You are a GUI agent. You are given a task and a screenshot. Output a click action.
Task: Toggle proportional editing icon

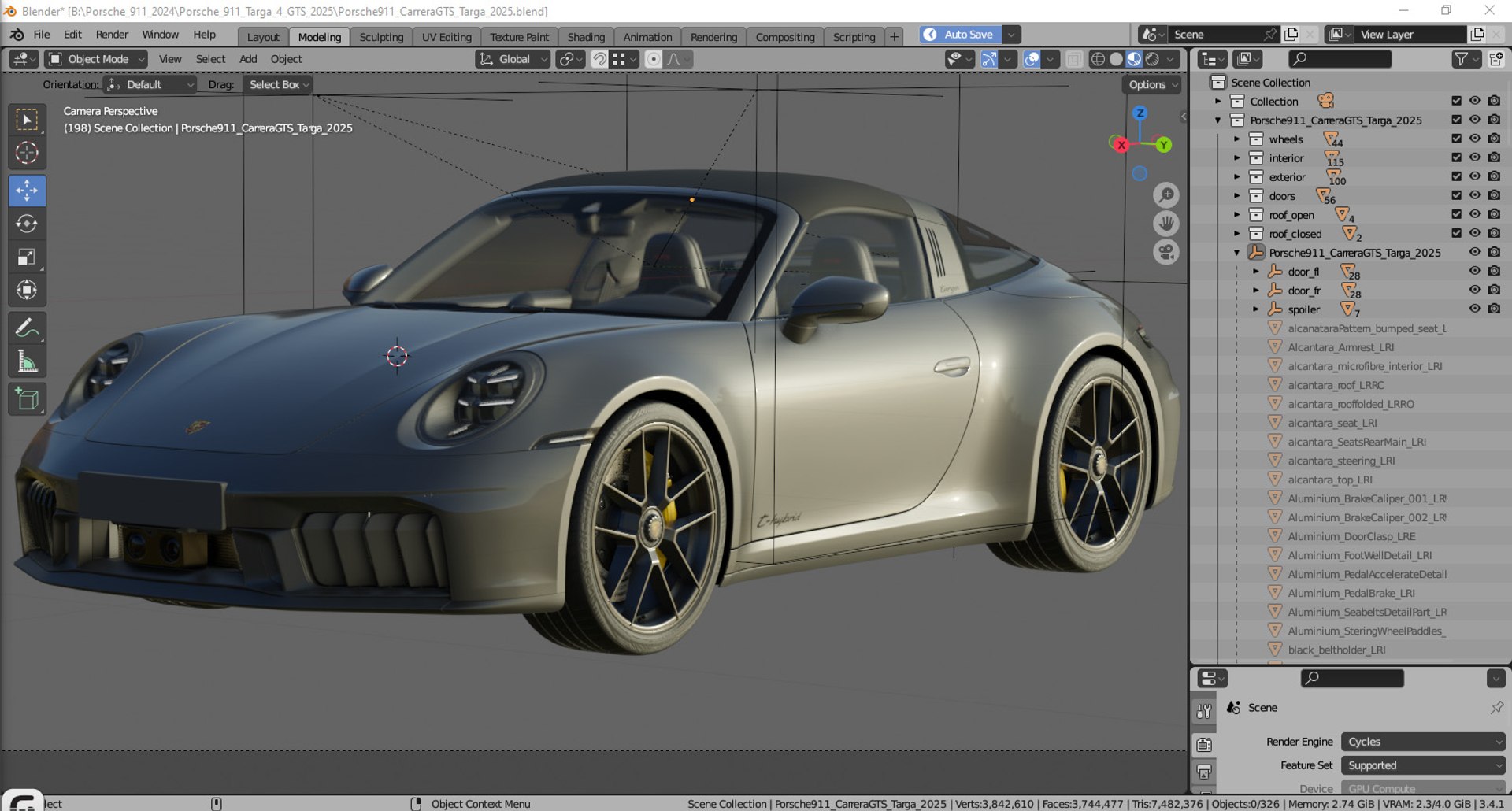[x=653, y=59]
